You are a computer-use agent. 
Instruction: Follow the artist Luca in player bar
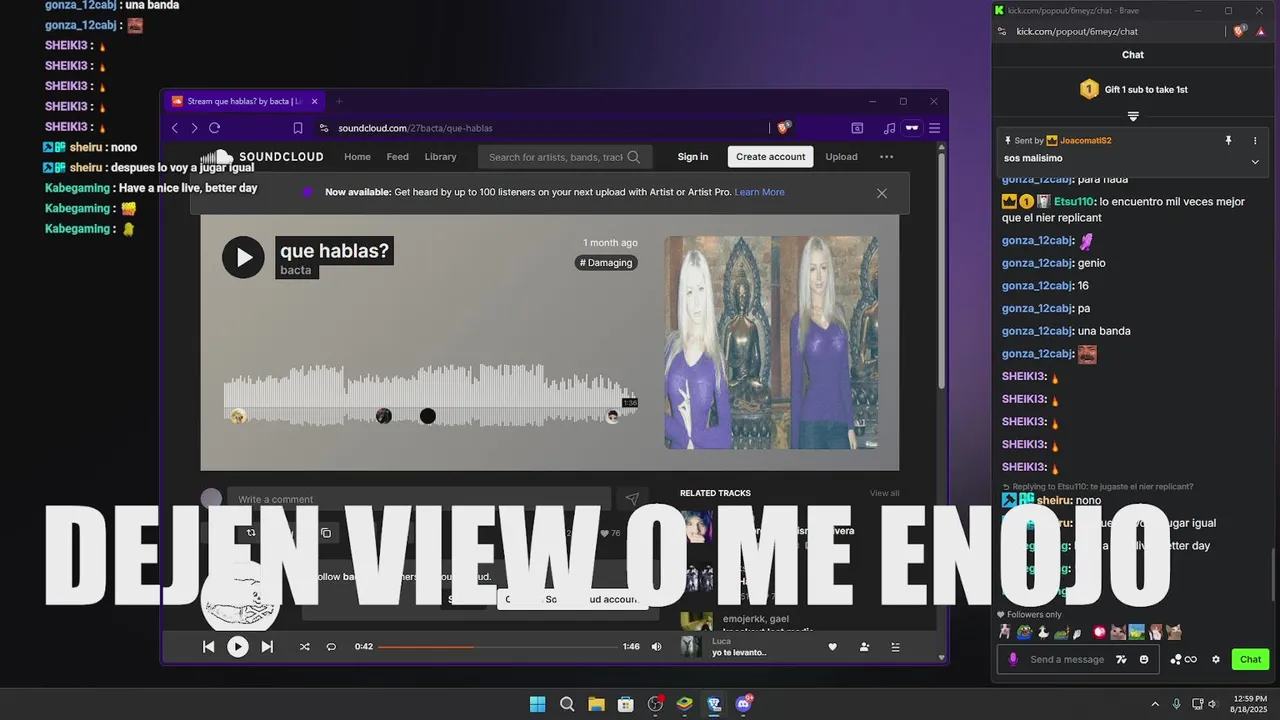(x=864, y=647)
